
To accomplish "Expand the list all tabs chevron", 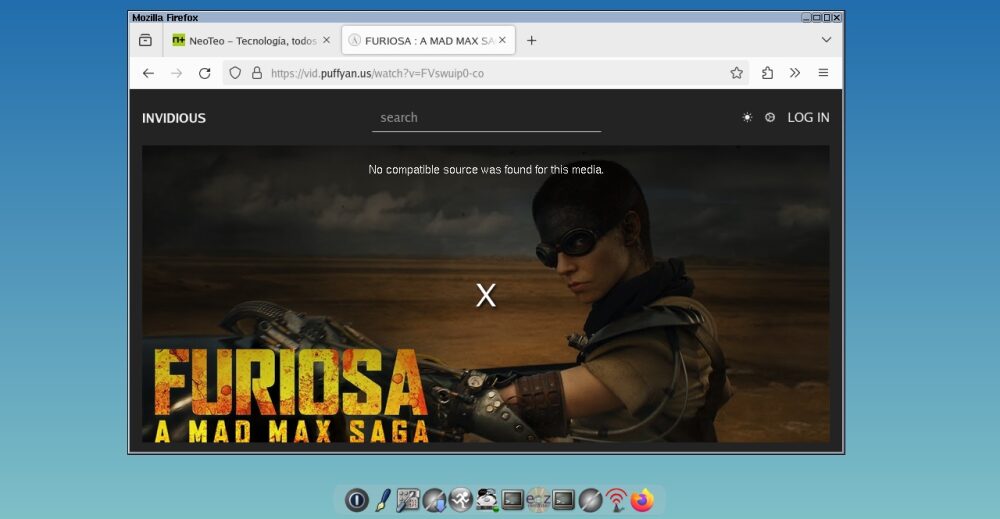I will (x=826, y=40).
